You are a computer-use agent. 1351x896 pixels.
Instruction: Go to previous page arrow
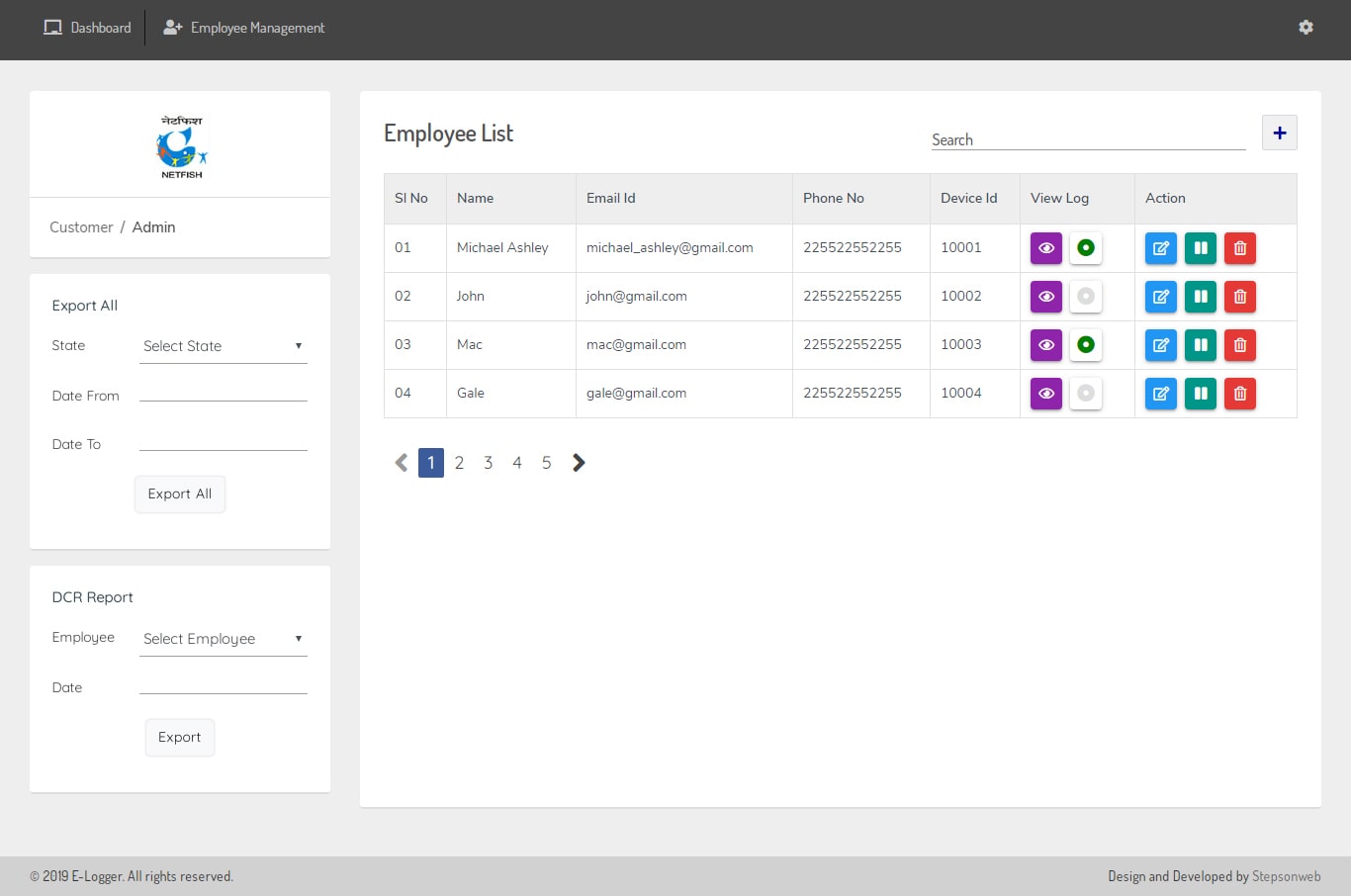pos(402,463)
